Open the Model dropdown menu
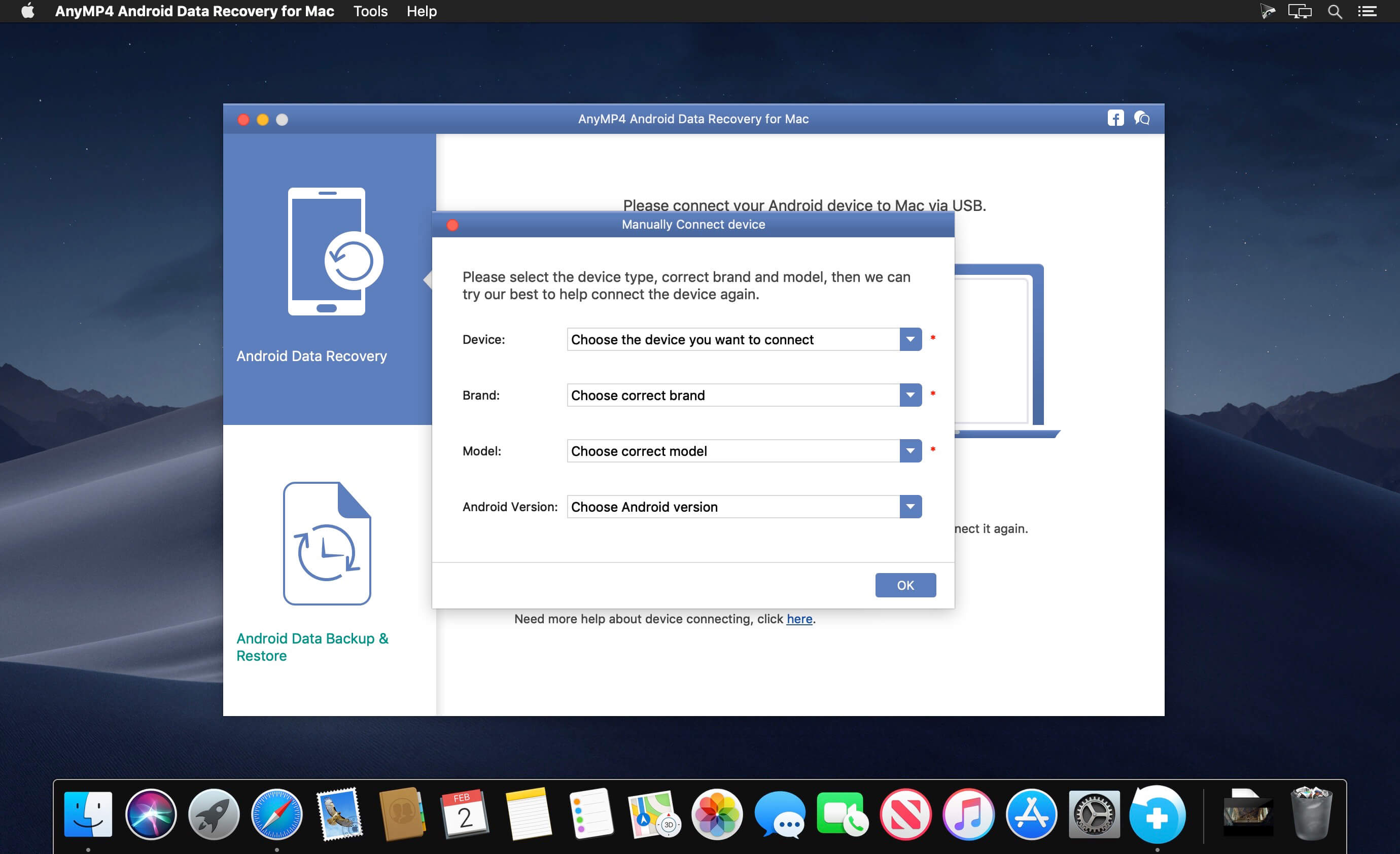 point(910,450)
